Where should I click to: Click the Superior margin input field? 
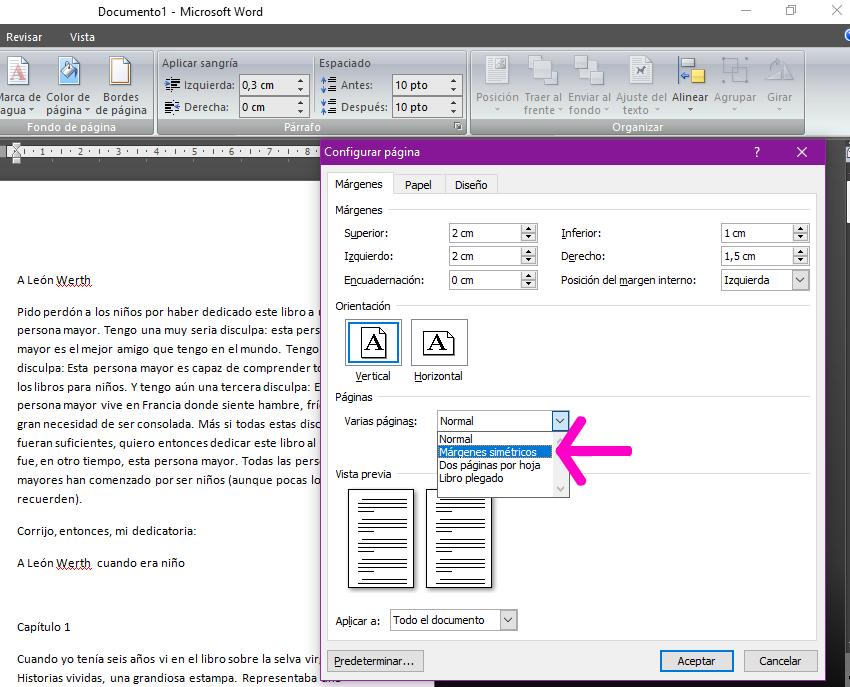click(484, 233)
